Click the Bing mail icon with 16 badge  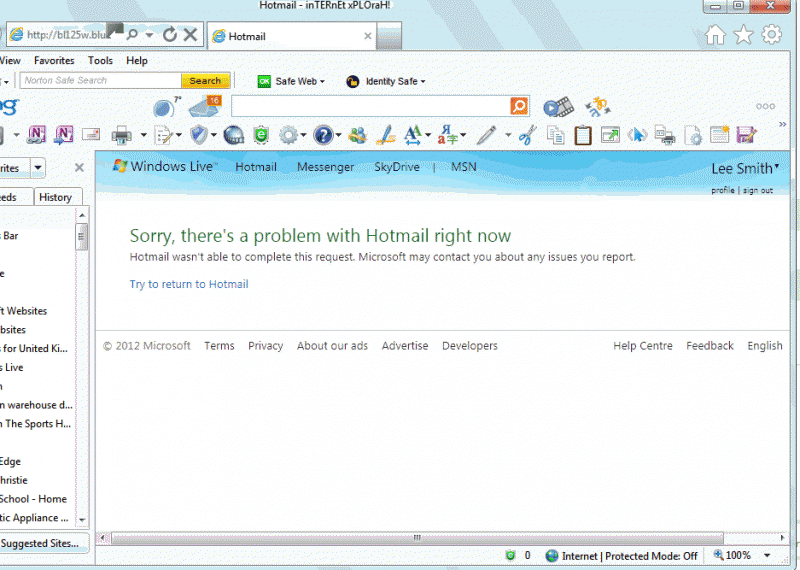[x=205, y=107]
